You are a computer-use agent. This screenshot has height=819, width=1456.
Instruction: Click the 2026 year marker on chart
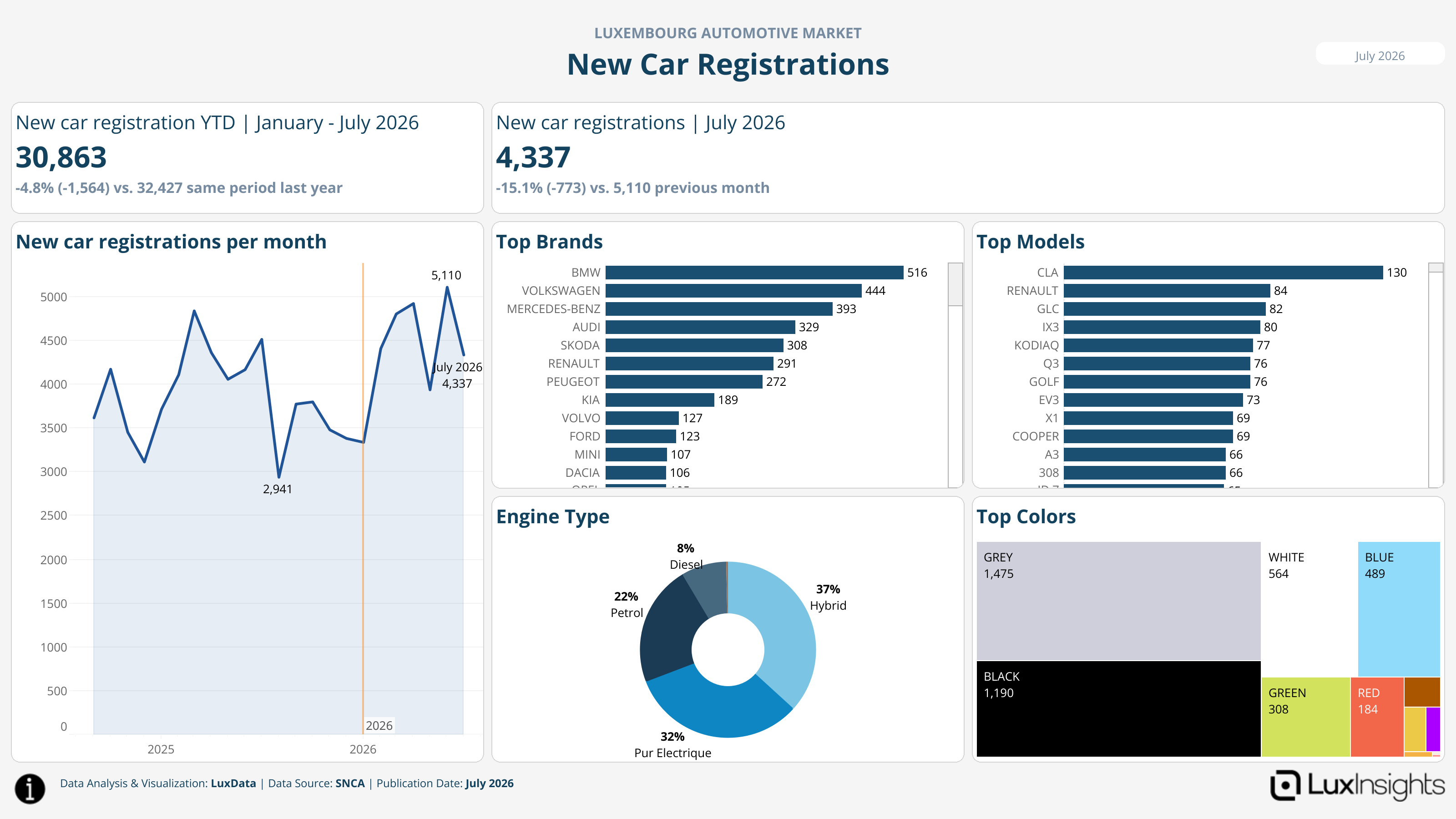(x=379, y=726)
